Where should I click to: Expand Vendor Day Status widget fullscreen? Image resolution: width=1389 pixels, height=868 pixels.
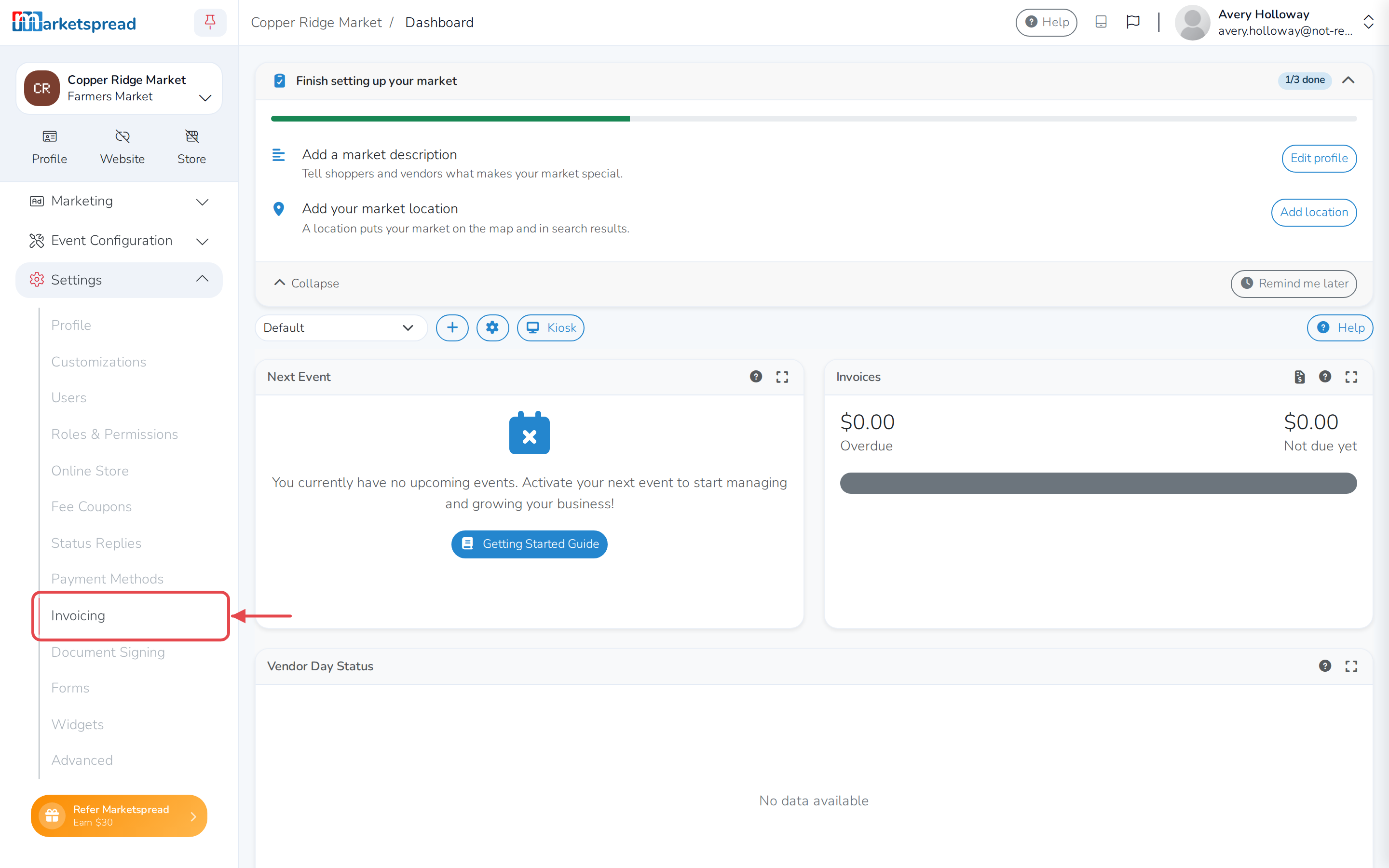[x=1351, y=666]
